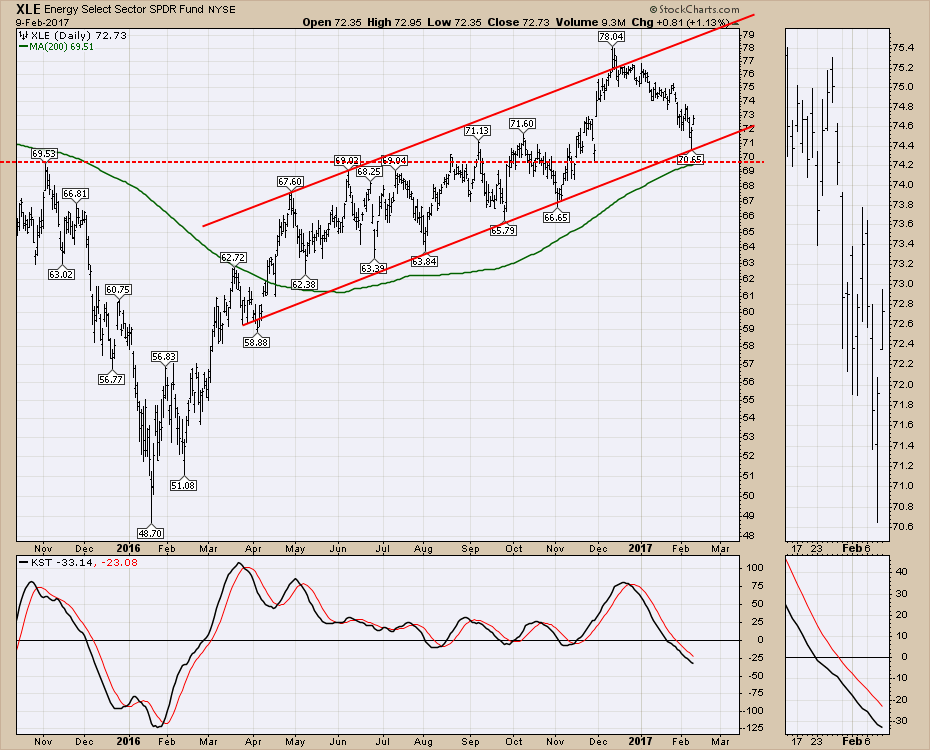Click the 70.6 value on zoom axis
Image resolution: width=930 pixels, height=750 pixels.
point(903,526)
